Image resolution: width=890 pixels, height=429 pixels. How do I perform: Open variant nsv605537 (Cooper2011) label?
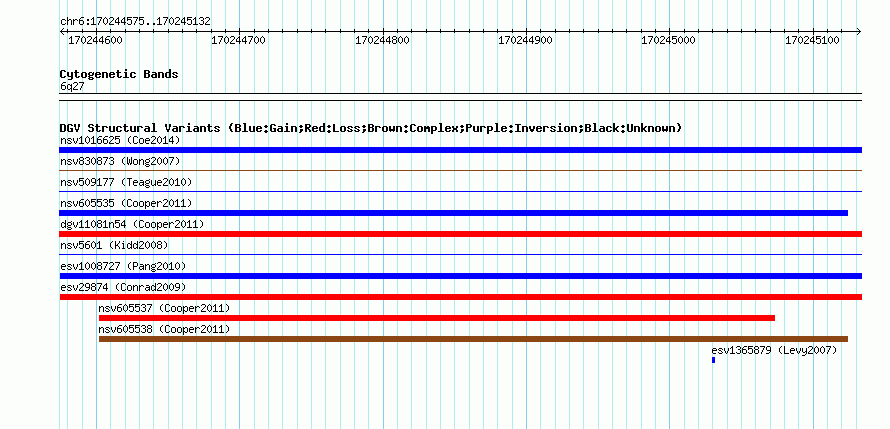164,308
